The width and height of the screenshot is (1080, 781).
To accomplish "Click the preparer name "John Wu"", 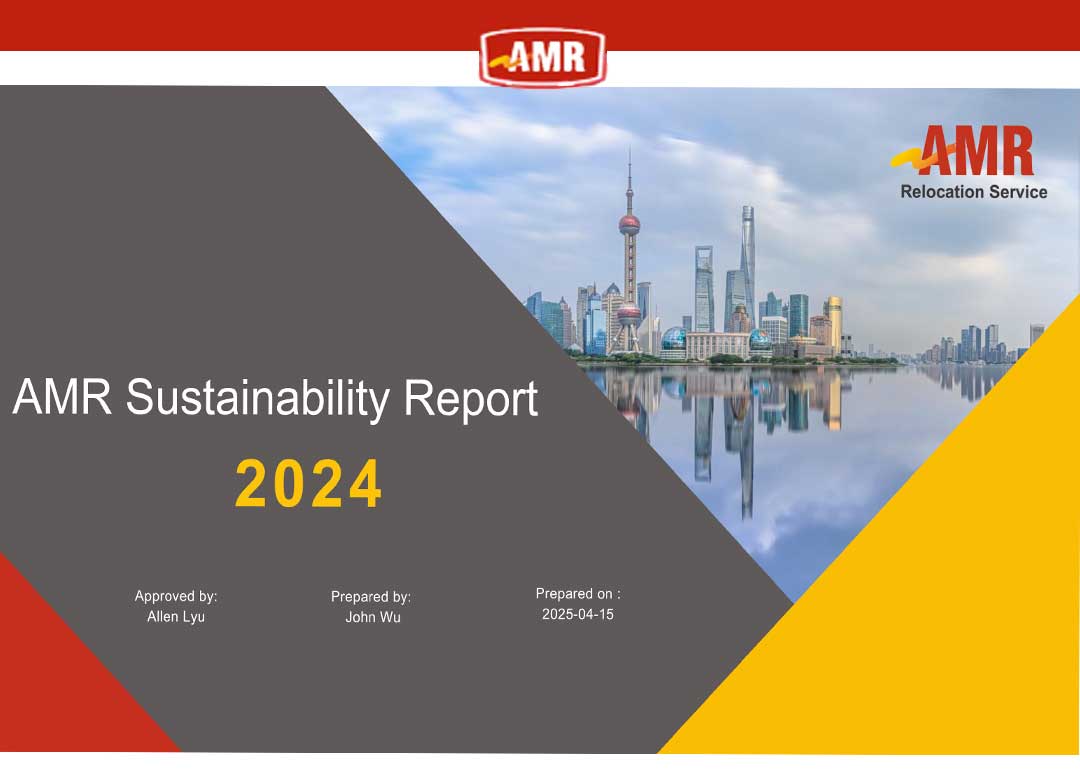I will [x=373, y=617].
